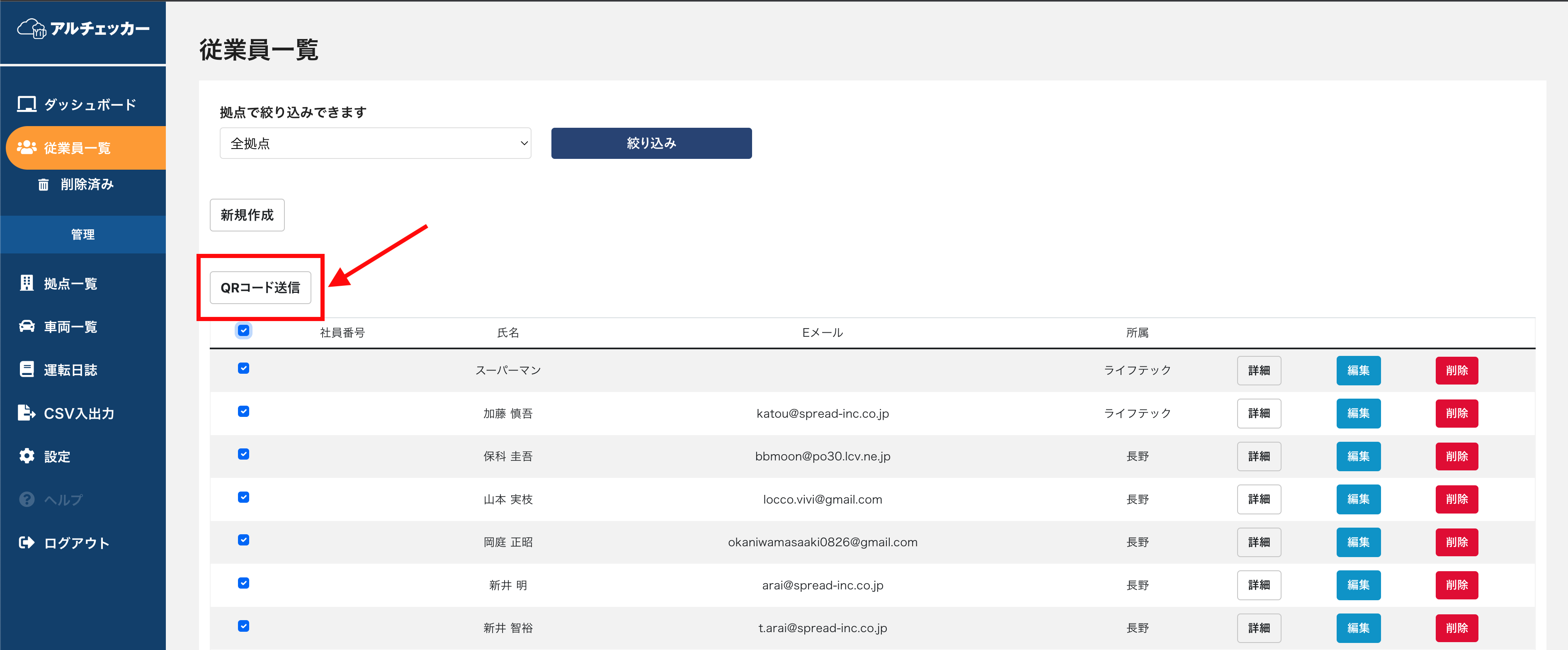Click 削除 for 山本 実枝
This screenshot has height=650, width=1568.
coord(1456,499)
